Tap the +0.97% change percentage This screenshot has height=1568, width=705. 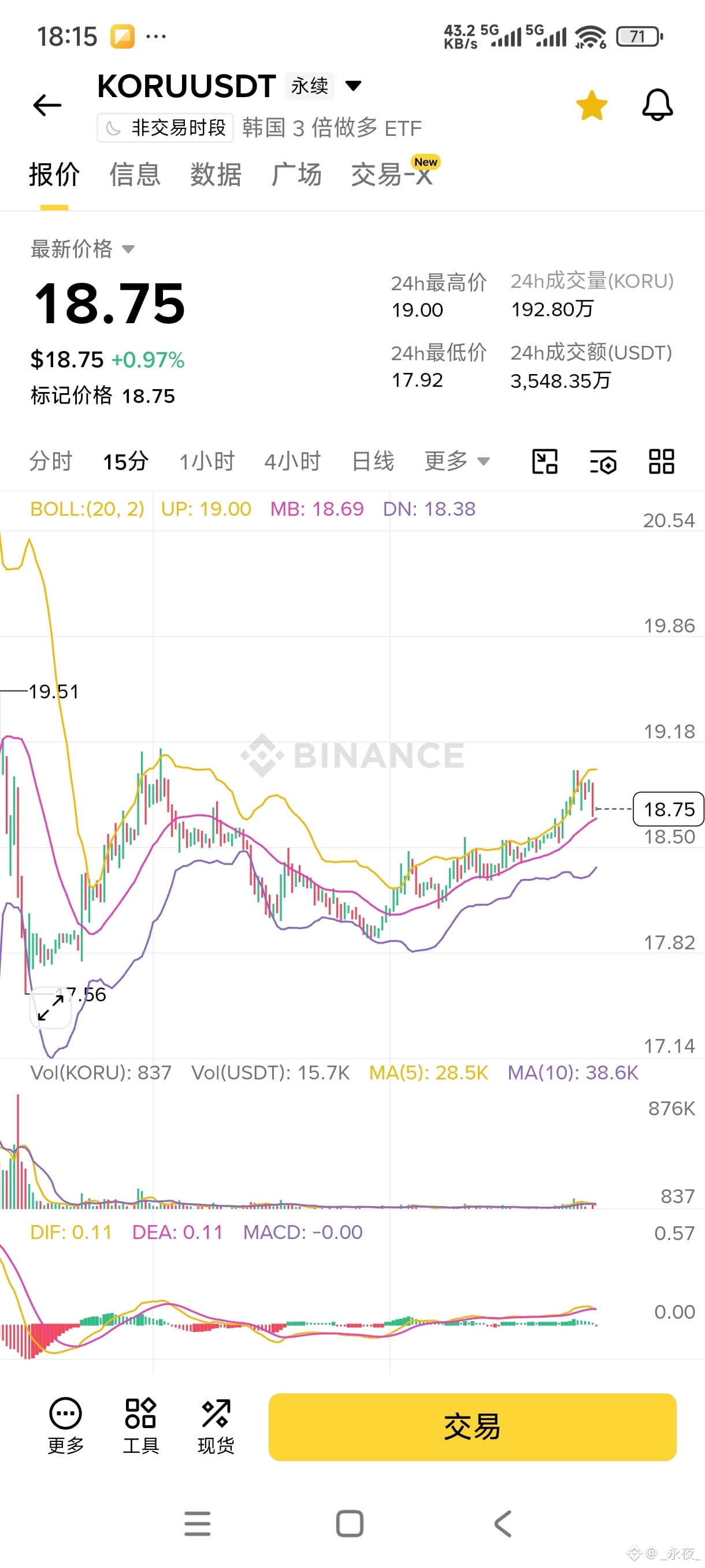[x=148, y=360]
